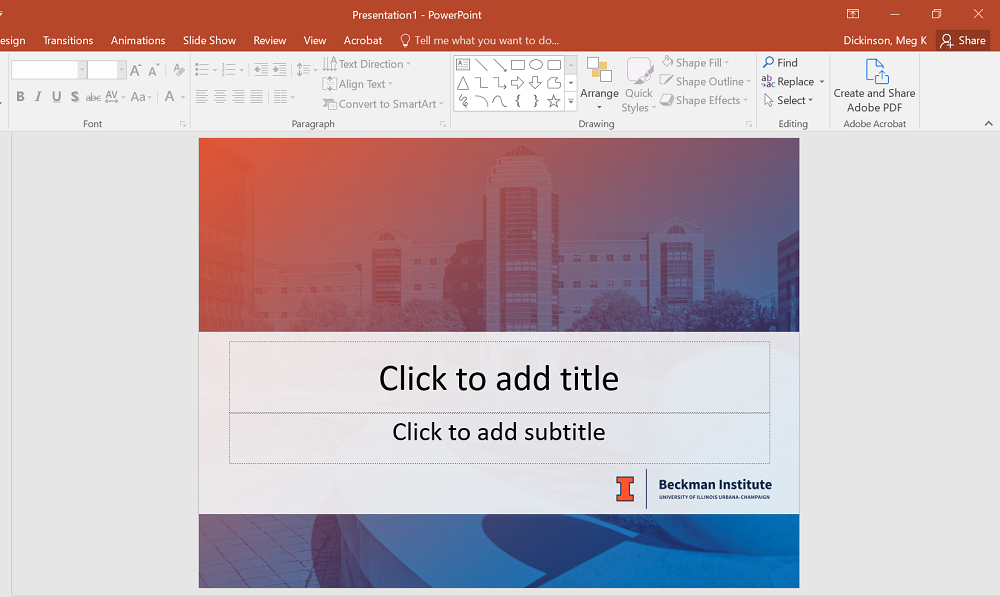Screen dimensions: 1000x597
Task: Open Replace dropdown arrow
Action: [x=822, y=82]
